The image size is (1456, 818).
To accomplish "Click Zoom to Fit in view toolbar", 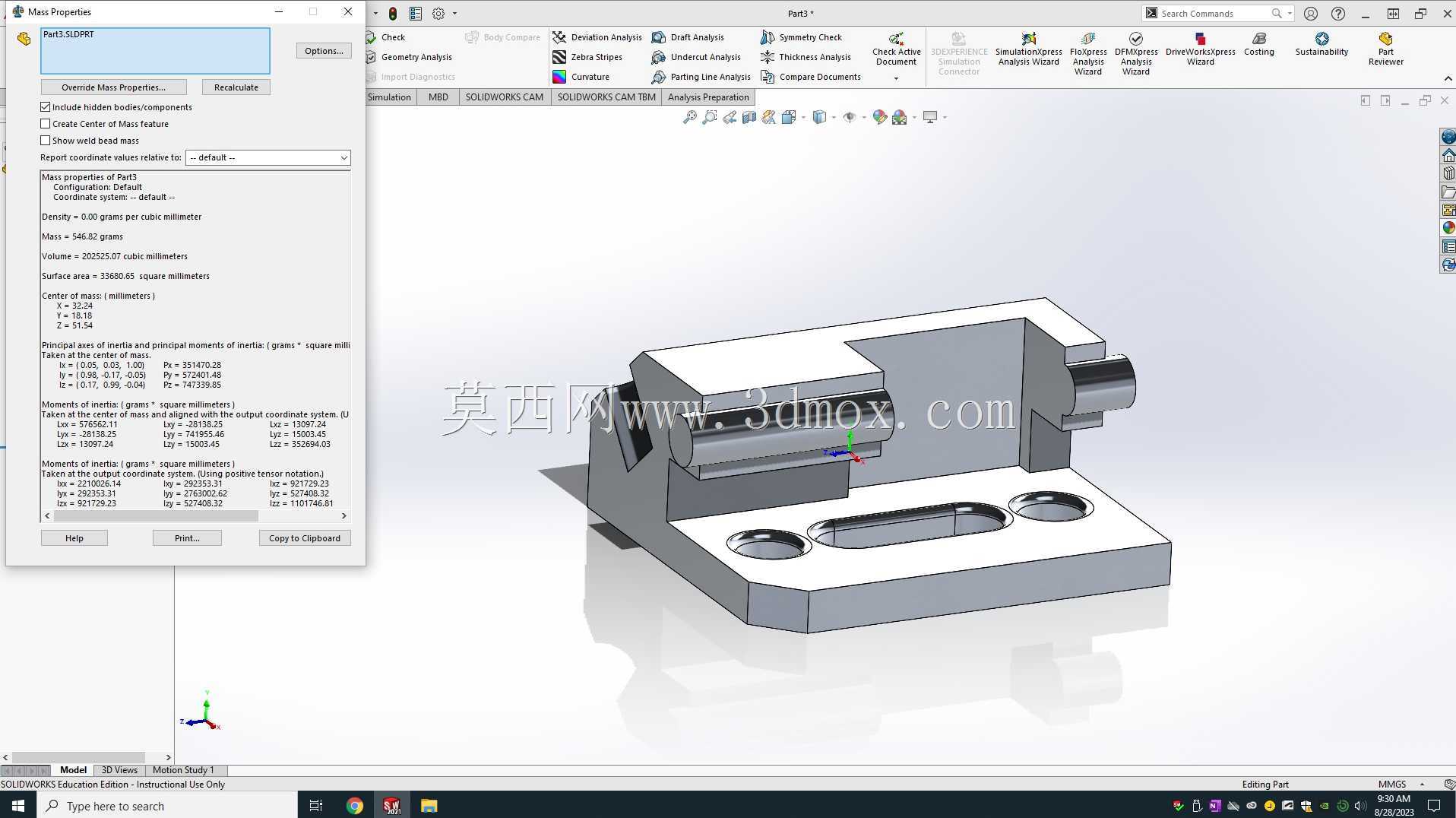I will [x=689, y=117].
